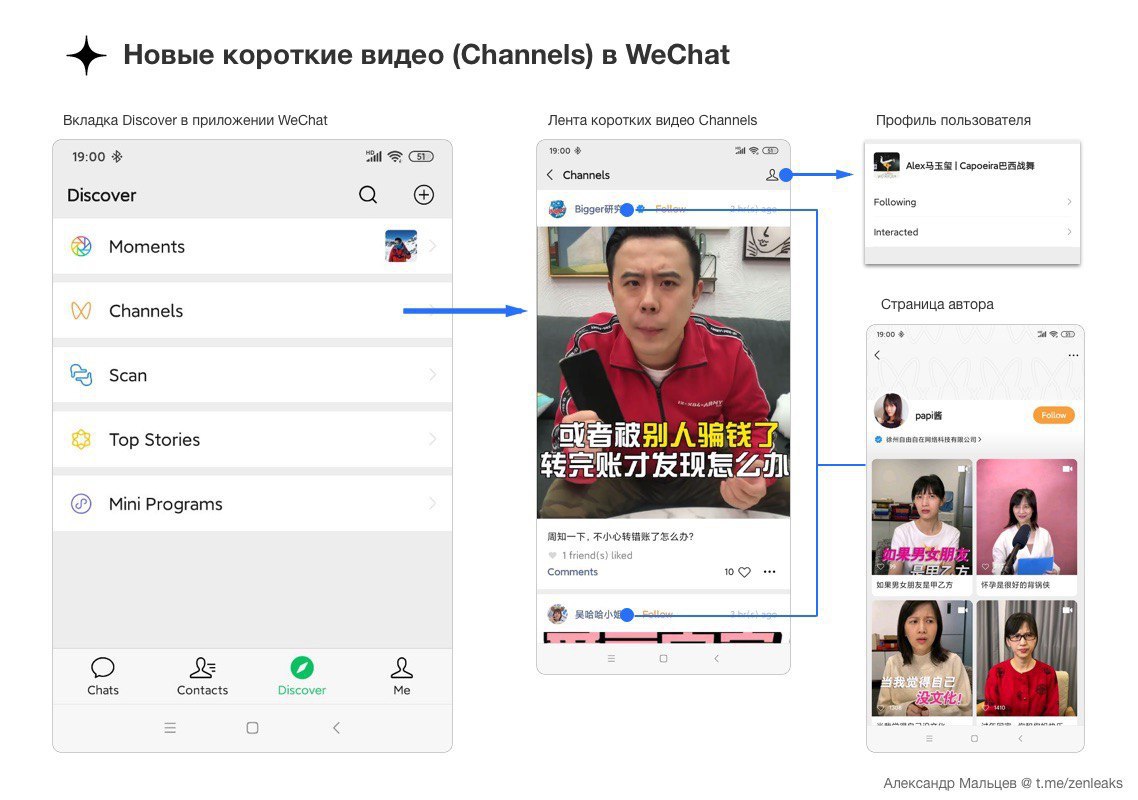The image size is (1138, 800).
Task: Tap the Channels row label in Discover
Action: [146, 311]
